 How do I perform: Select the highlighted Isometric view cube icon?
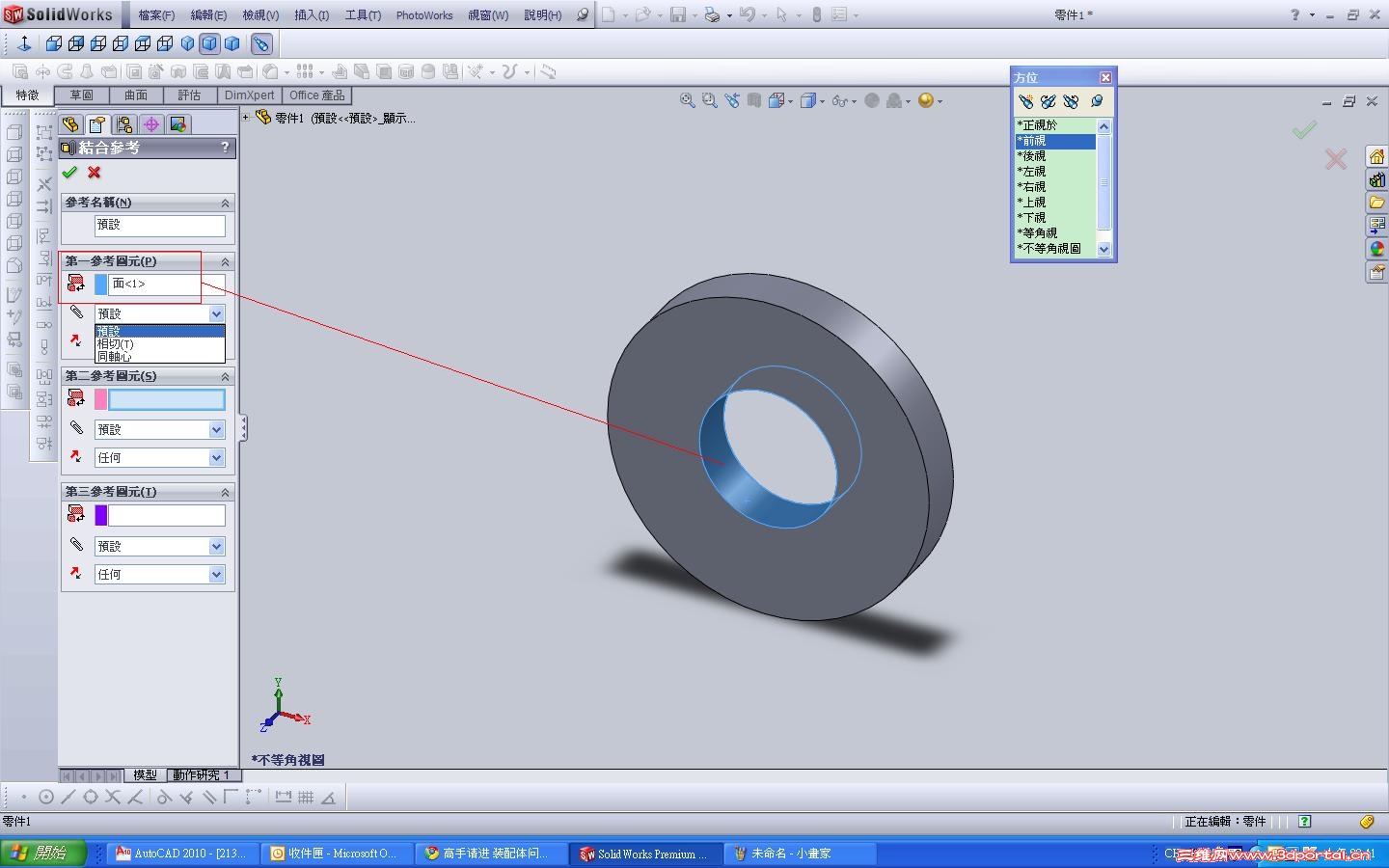(209, 43)
